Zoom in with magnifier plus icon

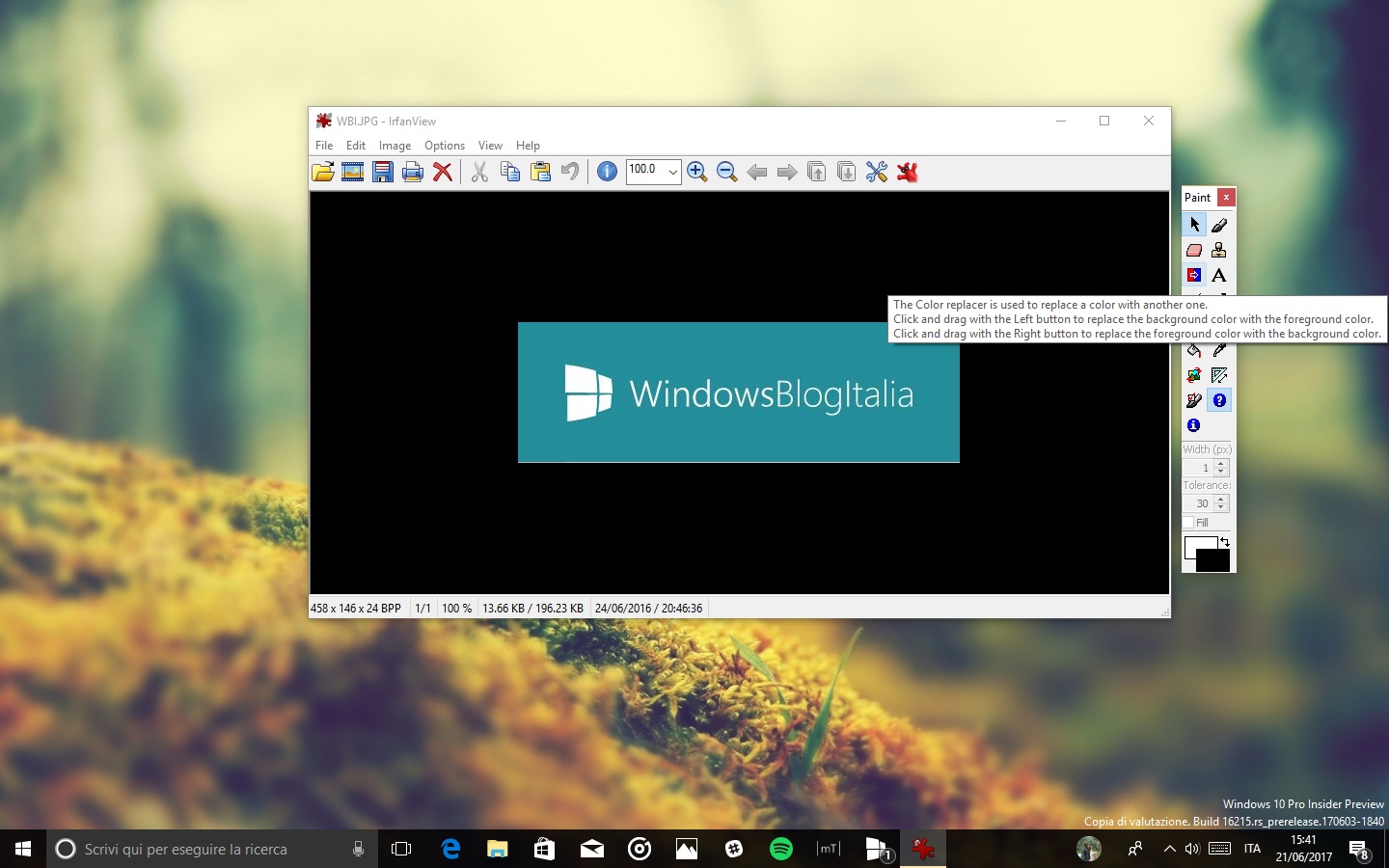point(697,172)
